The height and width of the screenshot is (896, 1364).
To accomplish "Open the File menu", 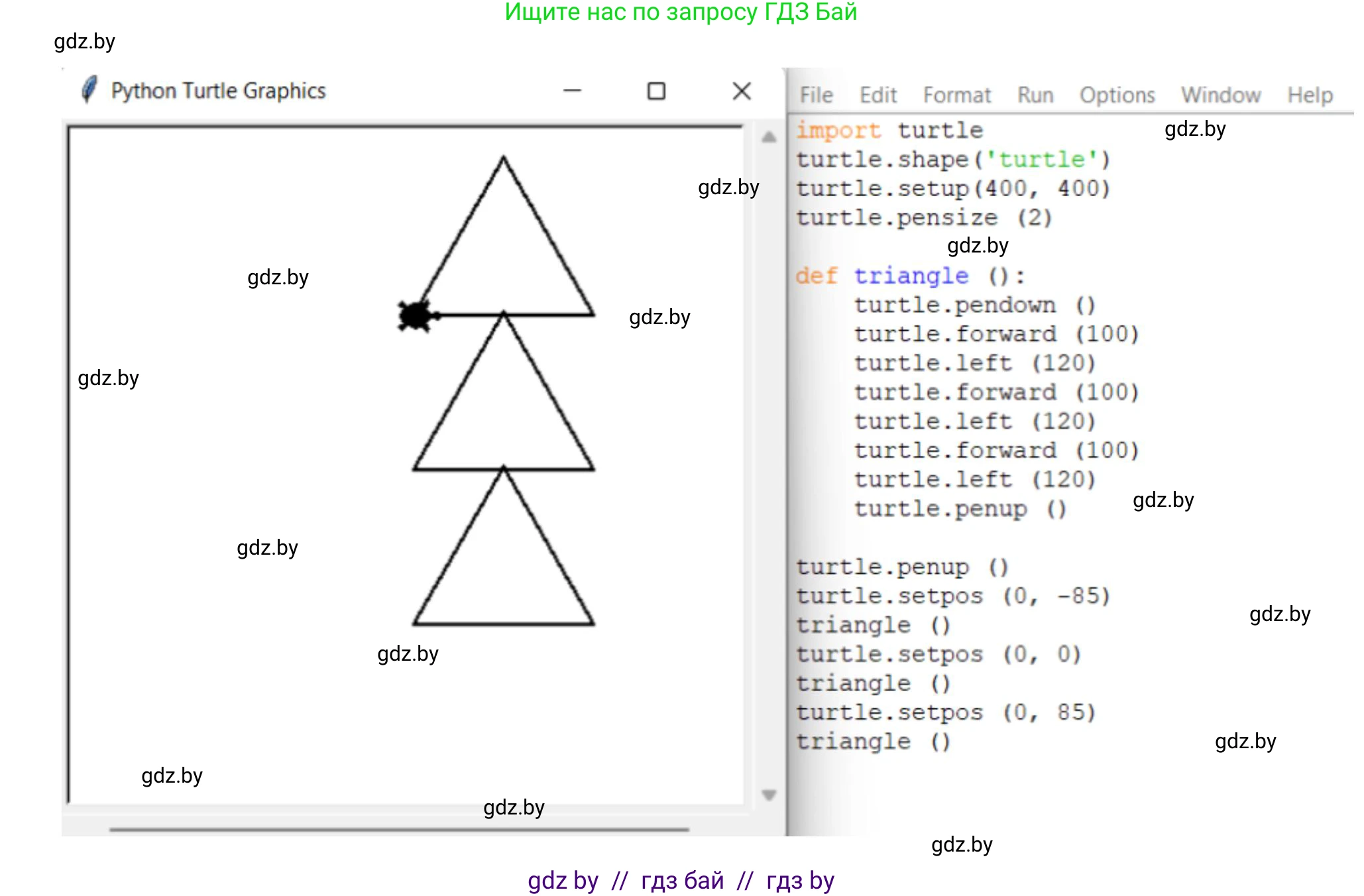I will (816, 95).
